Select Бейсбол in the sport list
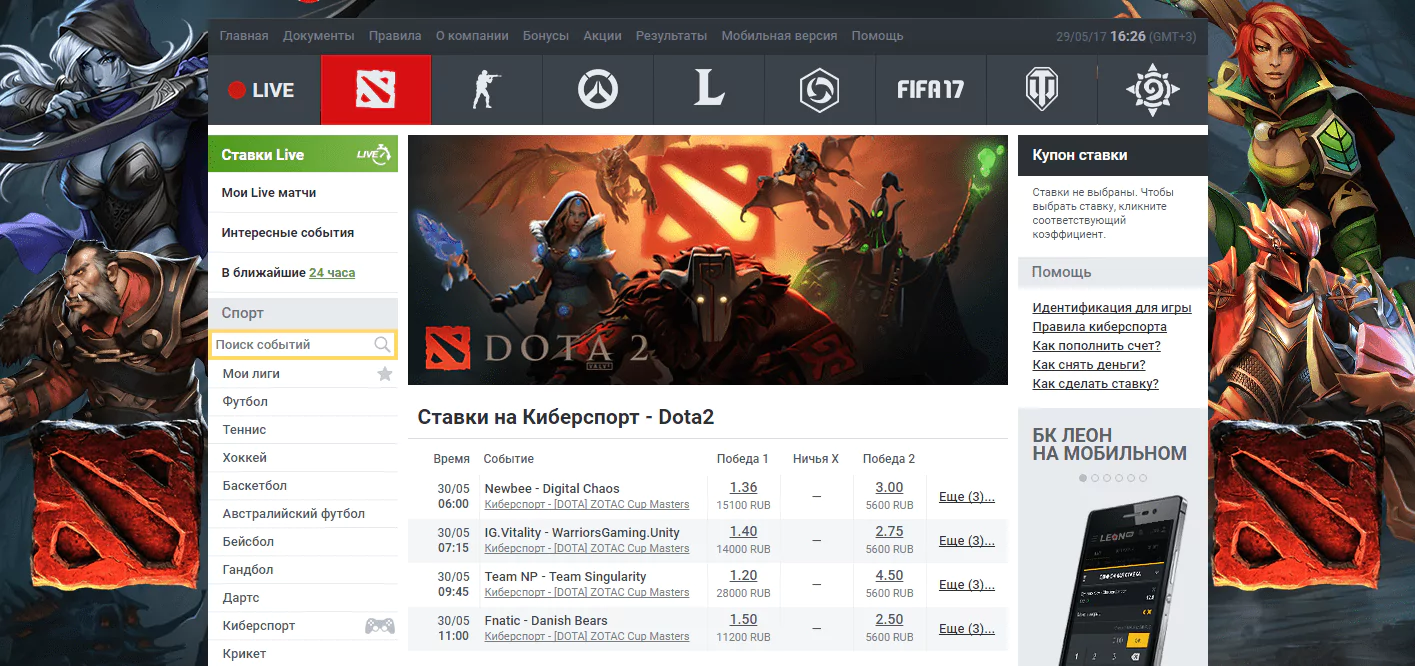 click(248, 541)
